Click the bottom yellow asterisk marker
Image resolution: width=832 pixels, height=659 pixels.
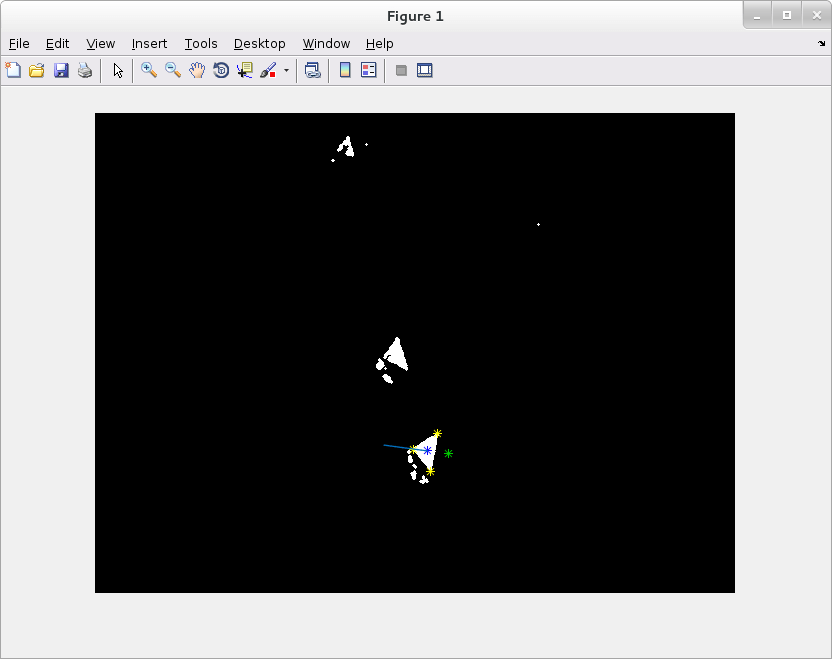point(430,471)
